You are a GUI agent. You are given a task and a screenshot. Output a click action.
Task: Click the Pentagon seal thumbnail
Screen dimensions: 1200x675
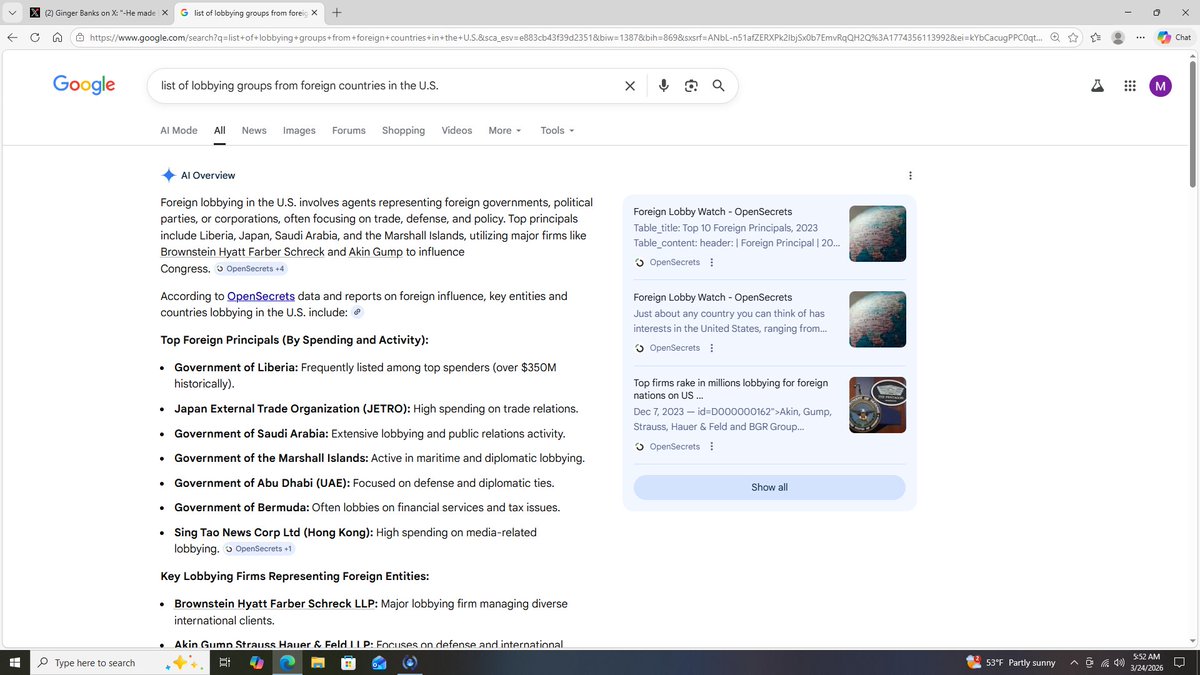tap(877, 405)
